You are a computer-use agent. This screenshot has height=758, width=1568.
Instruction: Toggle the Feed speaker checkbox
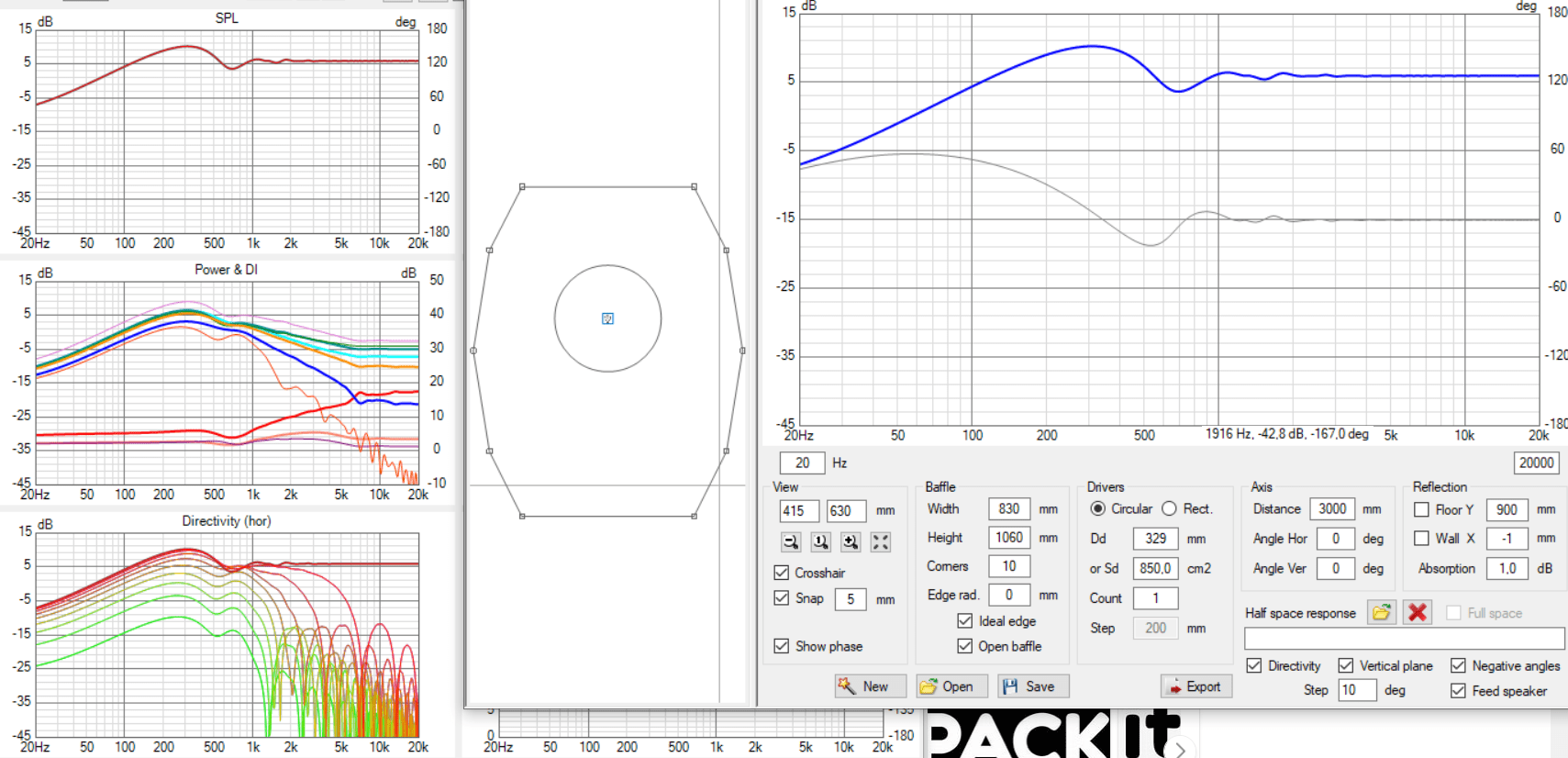pos(1458,690)
